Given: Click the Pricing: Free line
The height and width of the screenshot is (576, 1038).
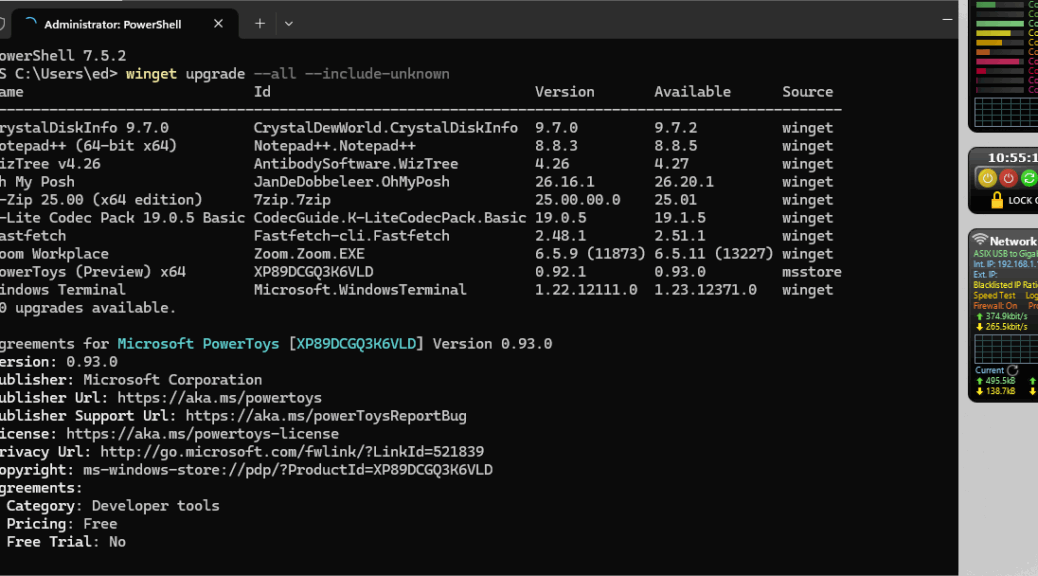Looking at the screenshot, I should point(62,524).
